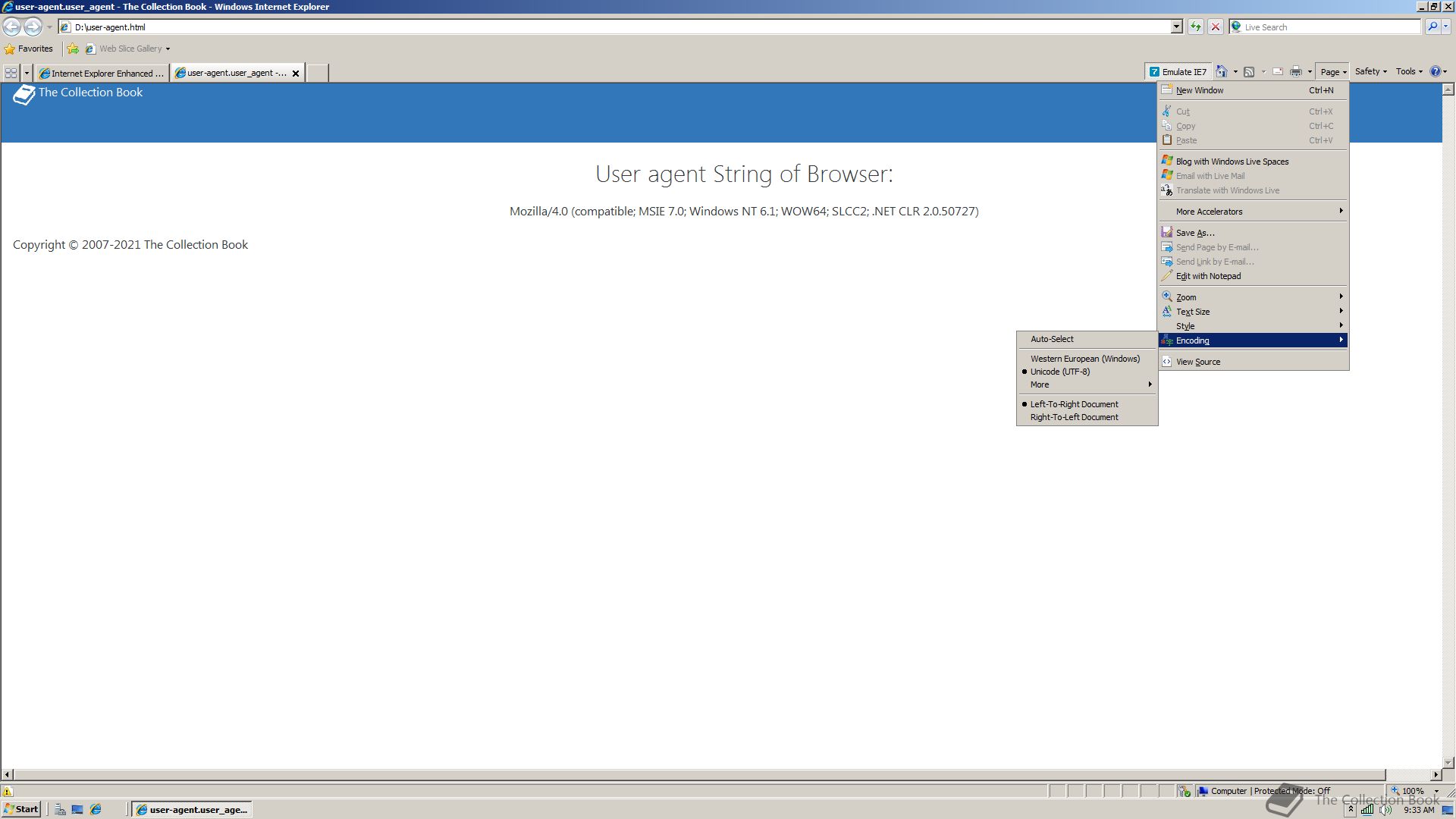Open the Safety menu
This screenshot has height=819, width=1456.
[x=1371, y=71]
